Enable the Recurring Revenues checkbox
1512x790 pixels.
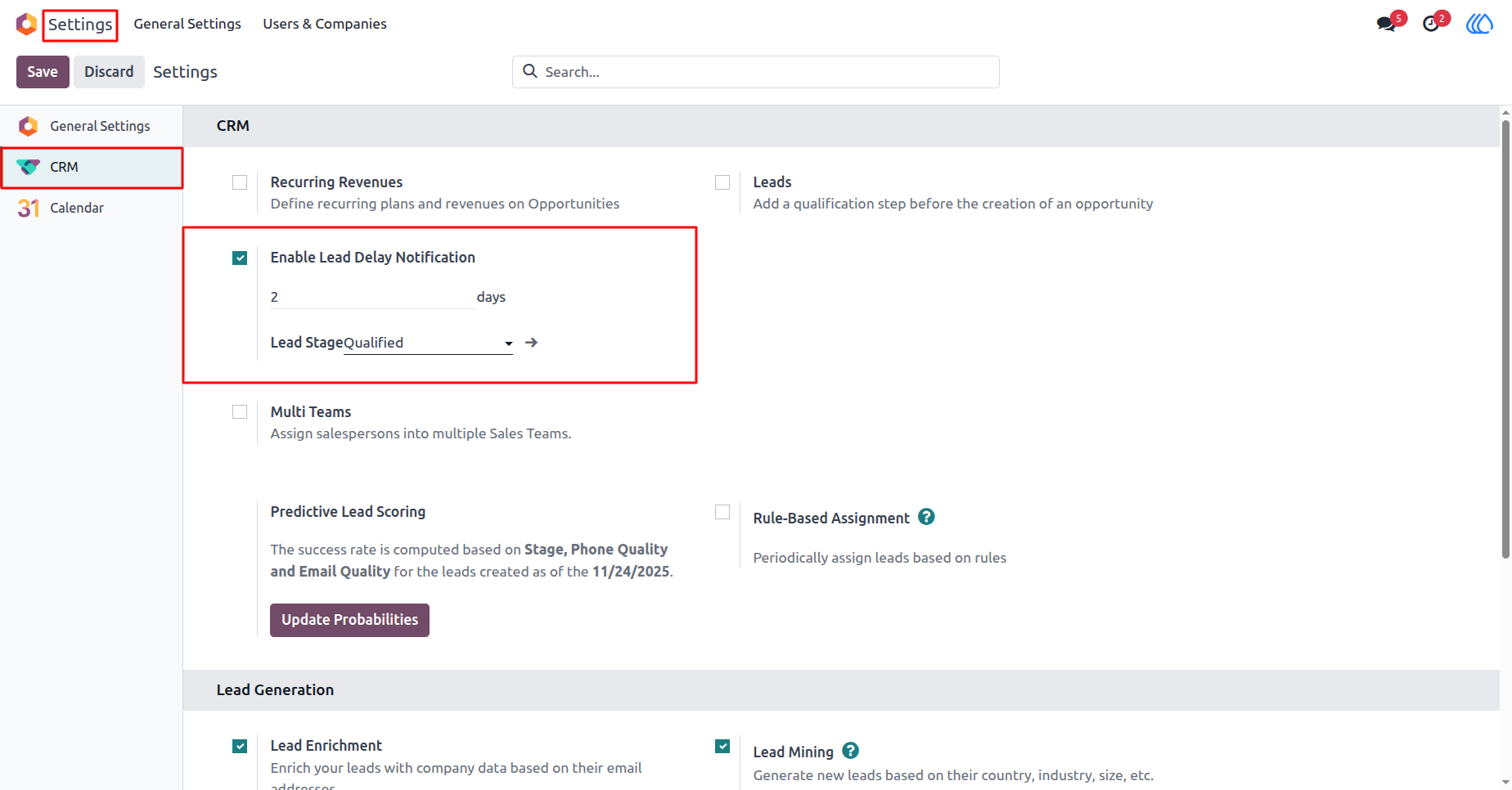pos(240,182)
